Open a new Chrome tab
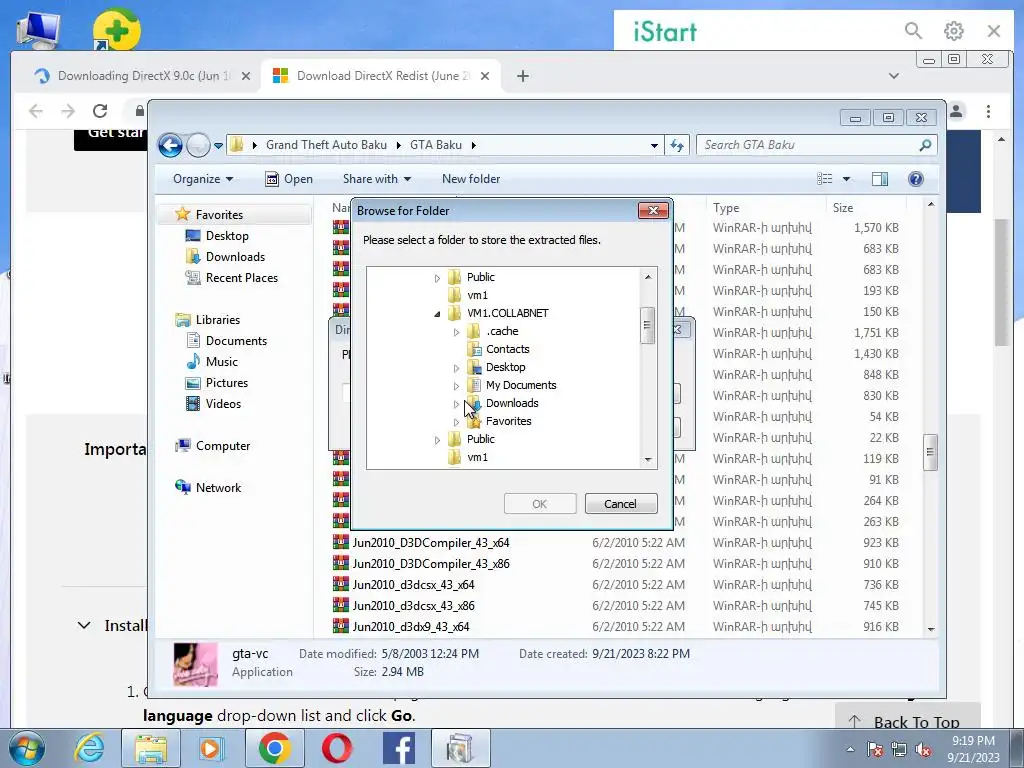This screenshot has height=768, width=1024. coord(522,76)
